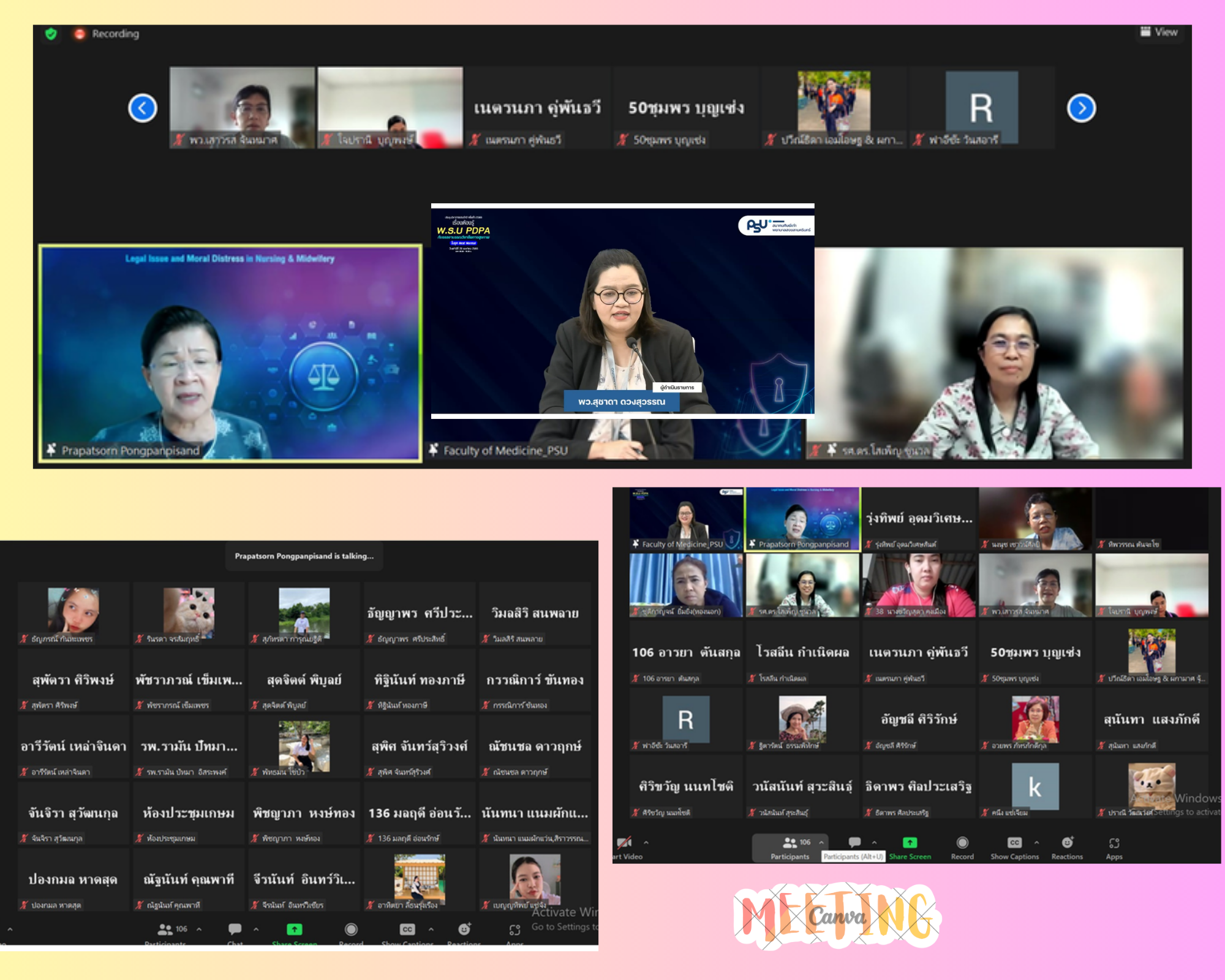
Task: Select the 'เนตรนภา คู่พันธวี' tile in top strip
Action: tap(537, 108)
